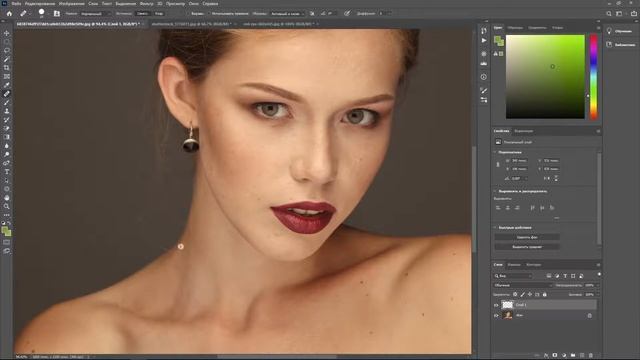Open layer kind filter dropdown
Viewport: 640px width, 360px height.
coord(513,276)
